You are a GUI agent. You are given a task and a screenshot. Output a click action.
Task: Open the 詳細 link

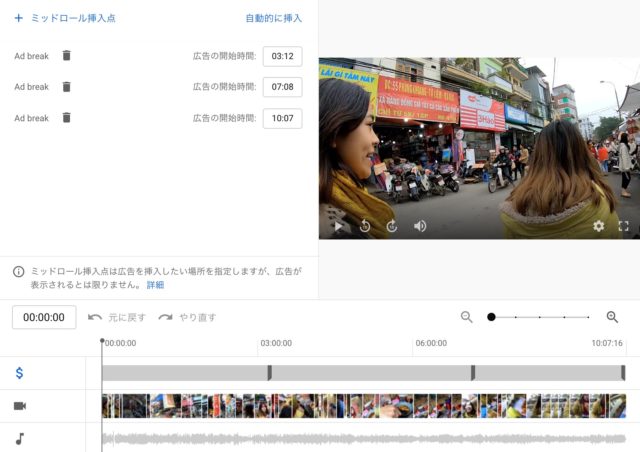(156, 285)
